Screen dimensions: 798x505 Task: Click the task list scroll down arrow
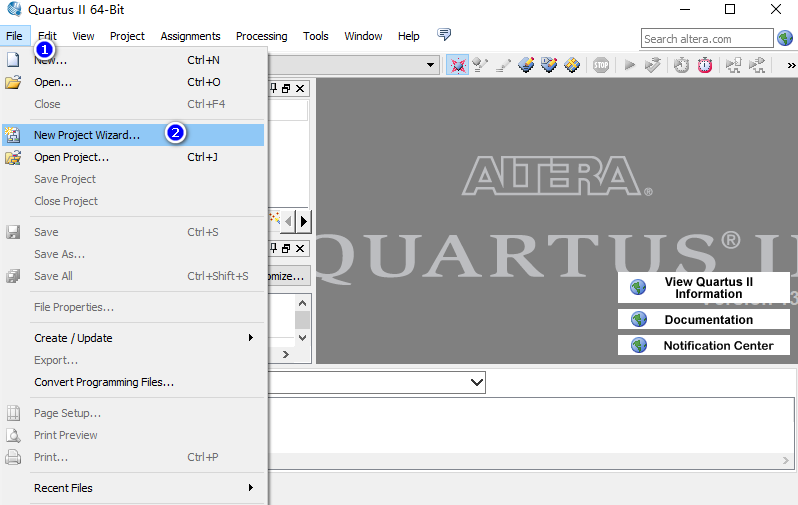pyautogui.click(x=302, y=338)
